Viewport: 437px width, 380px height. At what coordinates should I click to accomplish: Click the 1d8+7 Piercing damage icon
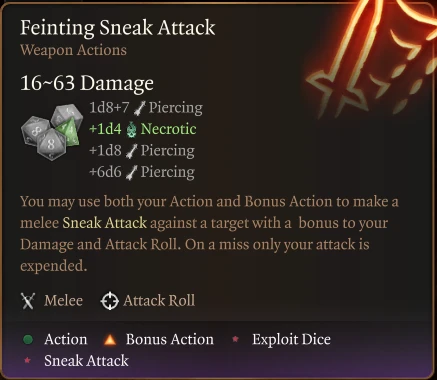click(x=140, y=108)
